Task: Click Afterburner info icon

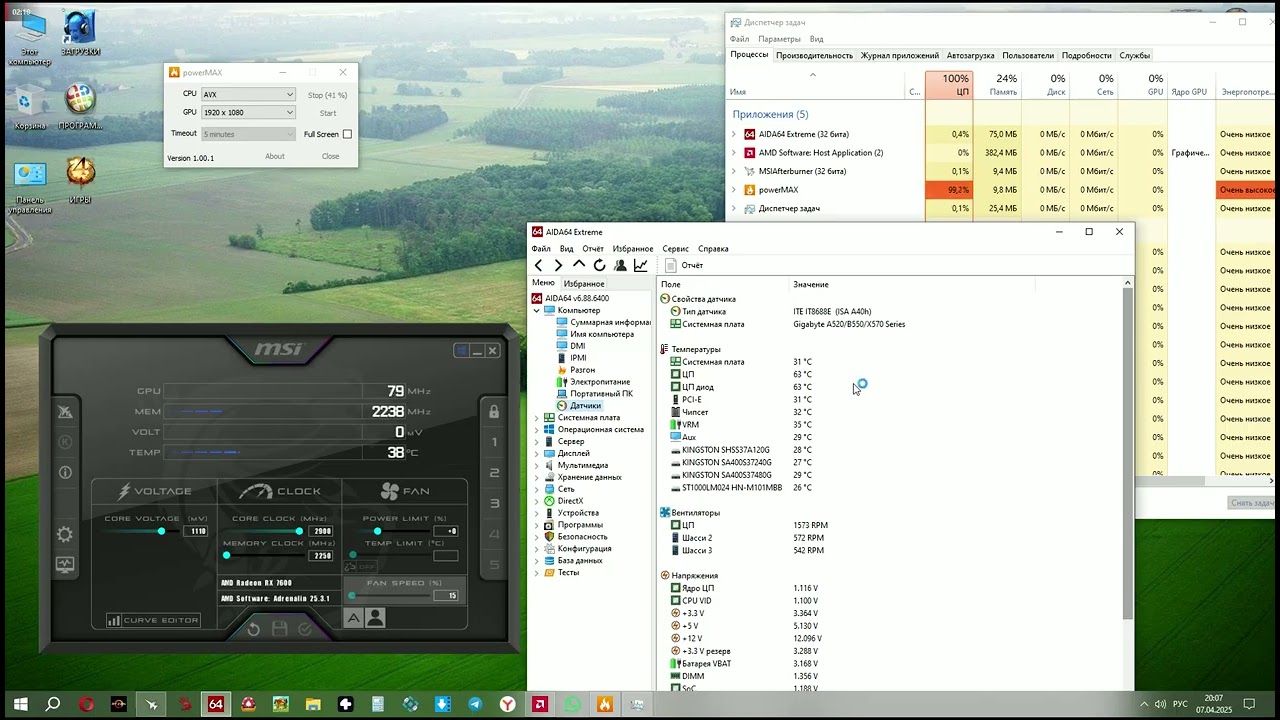Action: point(65,472)
